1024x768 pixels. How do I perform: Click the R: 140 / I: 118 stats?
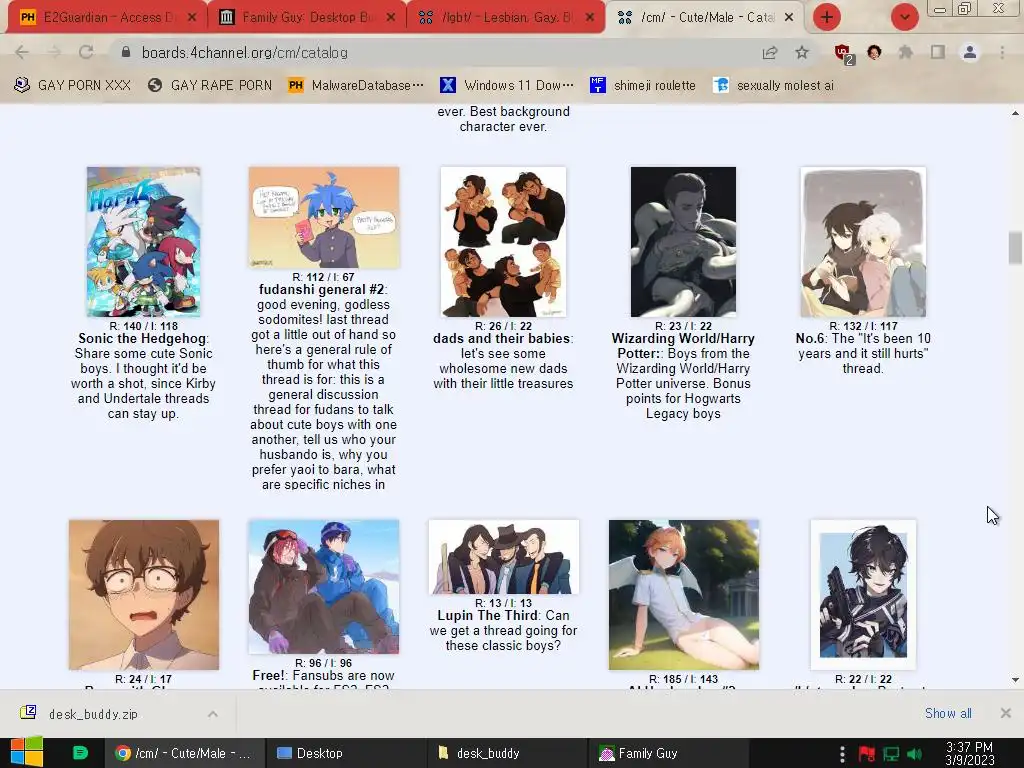144,326
